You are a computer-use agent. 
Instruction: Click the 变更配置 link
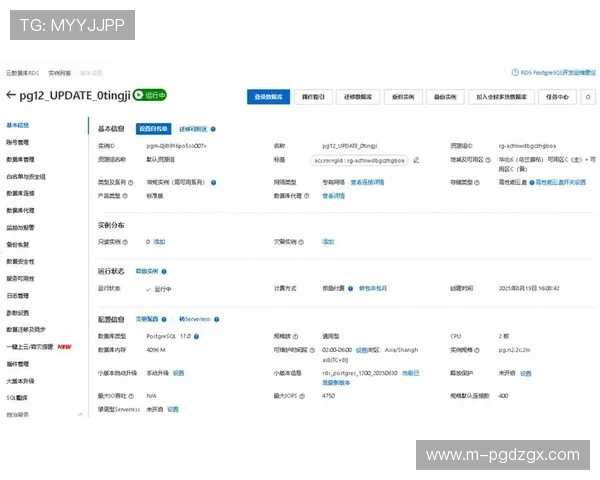tap(148, 319)
